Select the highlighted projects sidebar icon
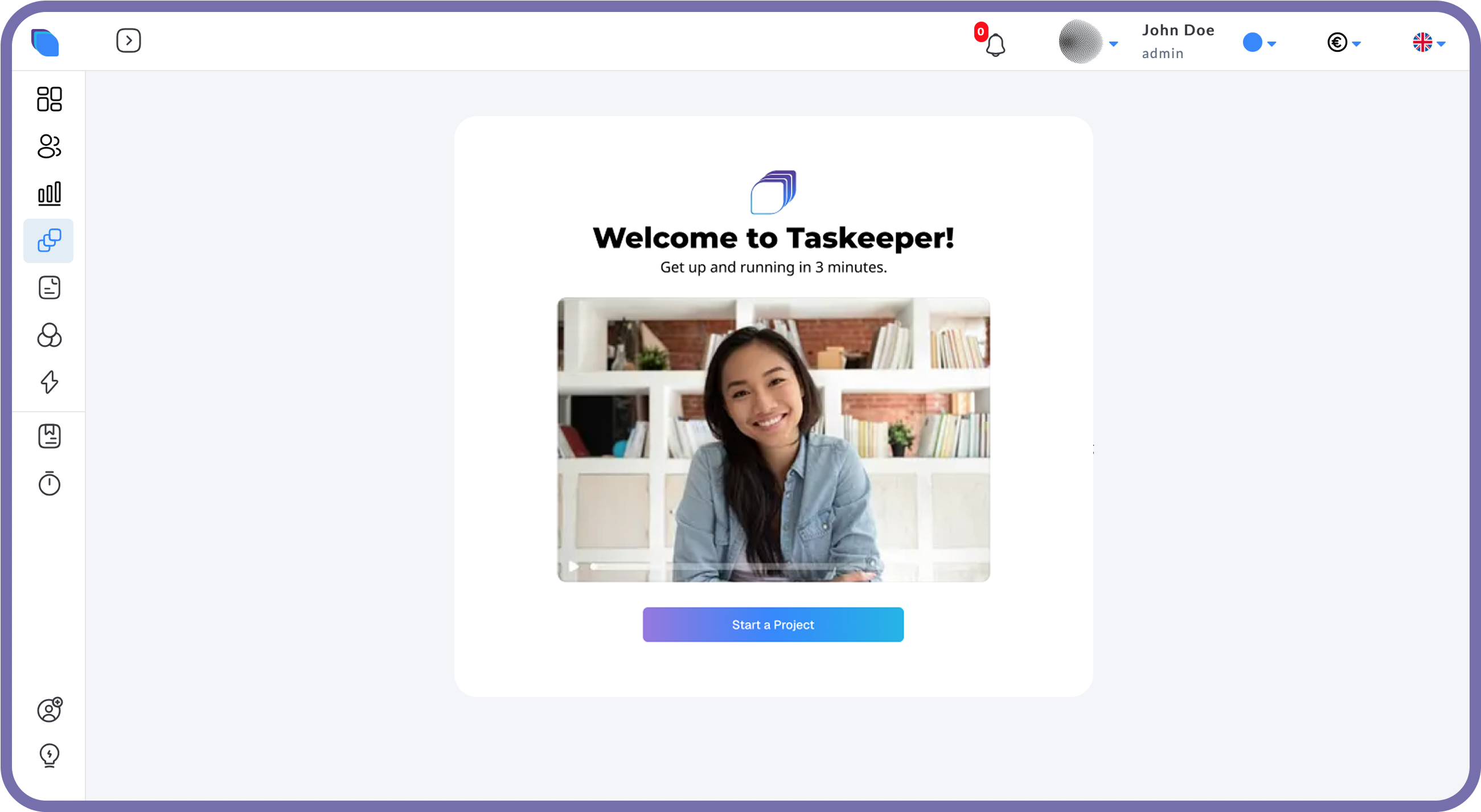Image resolution: width=1481 pixels, height=812 pixels. pos(49,240)
